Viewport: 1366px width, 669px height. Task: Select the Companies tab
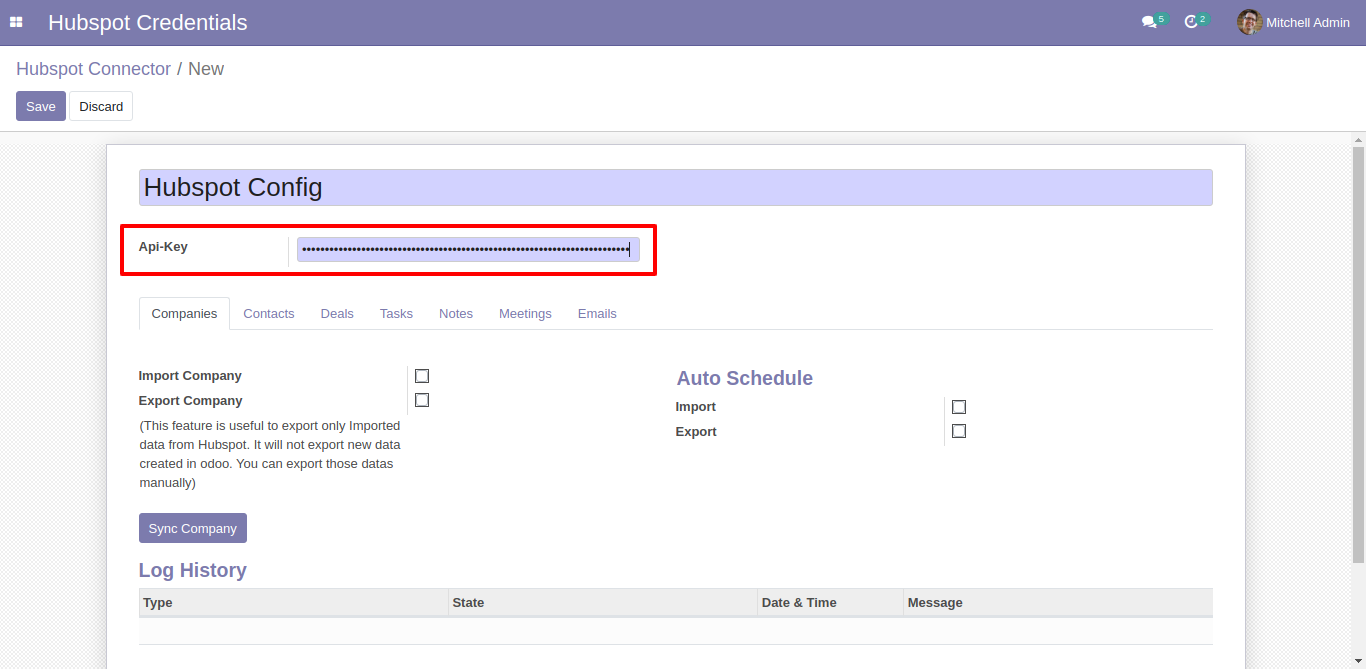[x=184, y=313]
